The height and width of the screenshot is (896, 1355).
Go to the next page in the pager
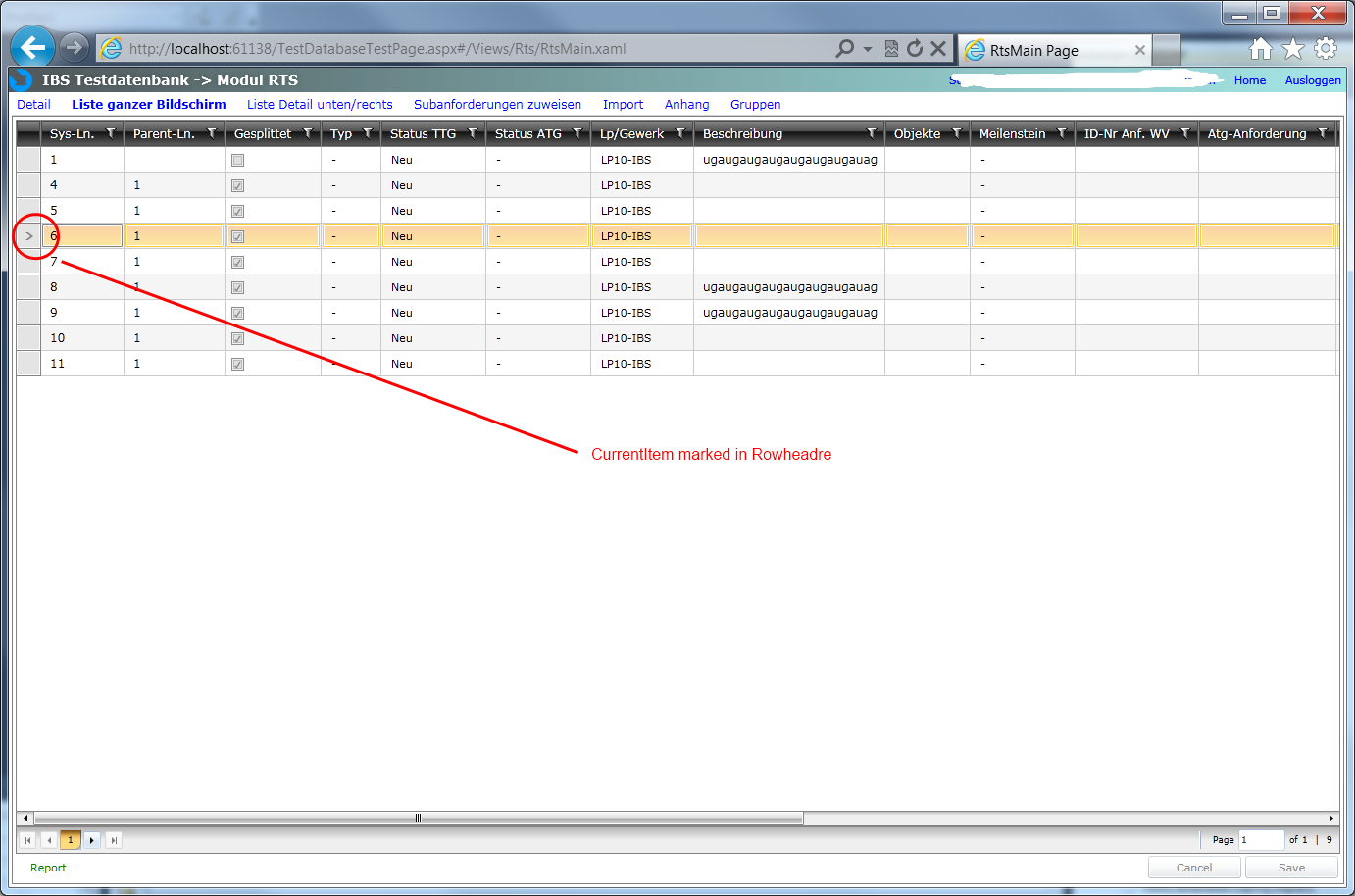(x=92, y=840)
